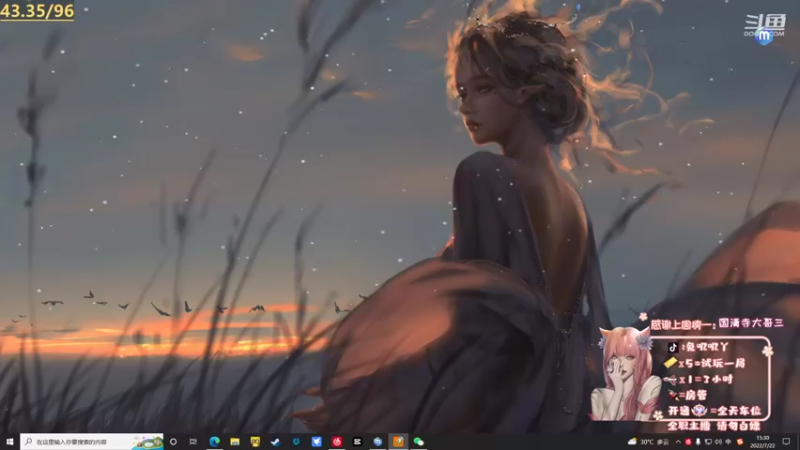This screenshot has height=450, width=800.
Task: Open File Explorer from the taskbar
Action: point(235,442)
